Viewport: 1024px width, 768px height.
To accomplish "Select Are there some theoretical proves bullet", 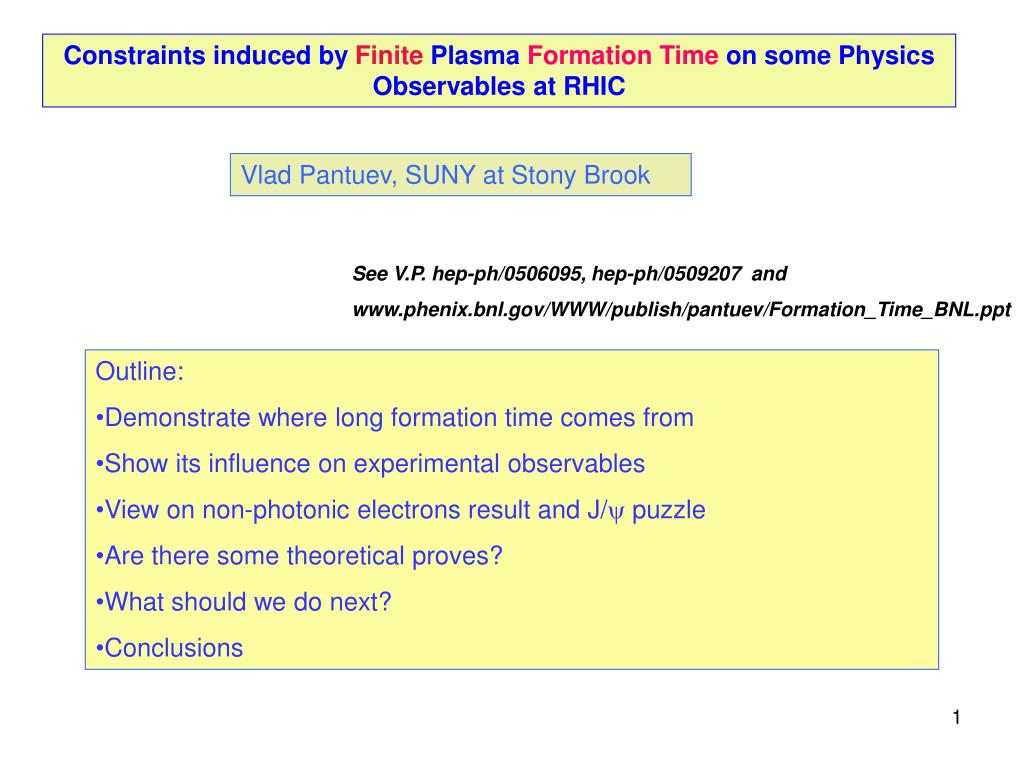I will 299,556.
